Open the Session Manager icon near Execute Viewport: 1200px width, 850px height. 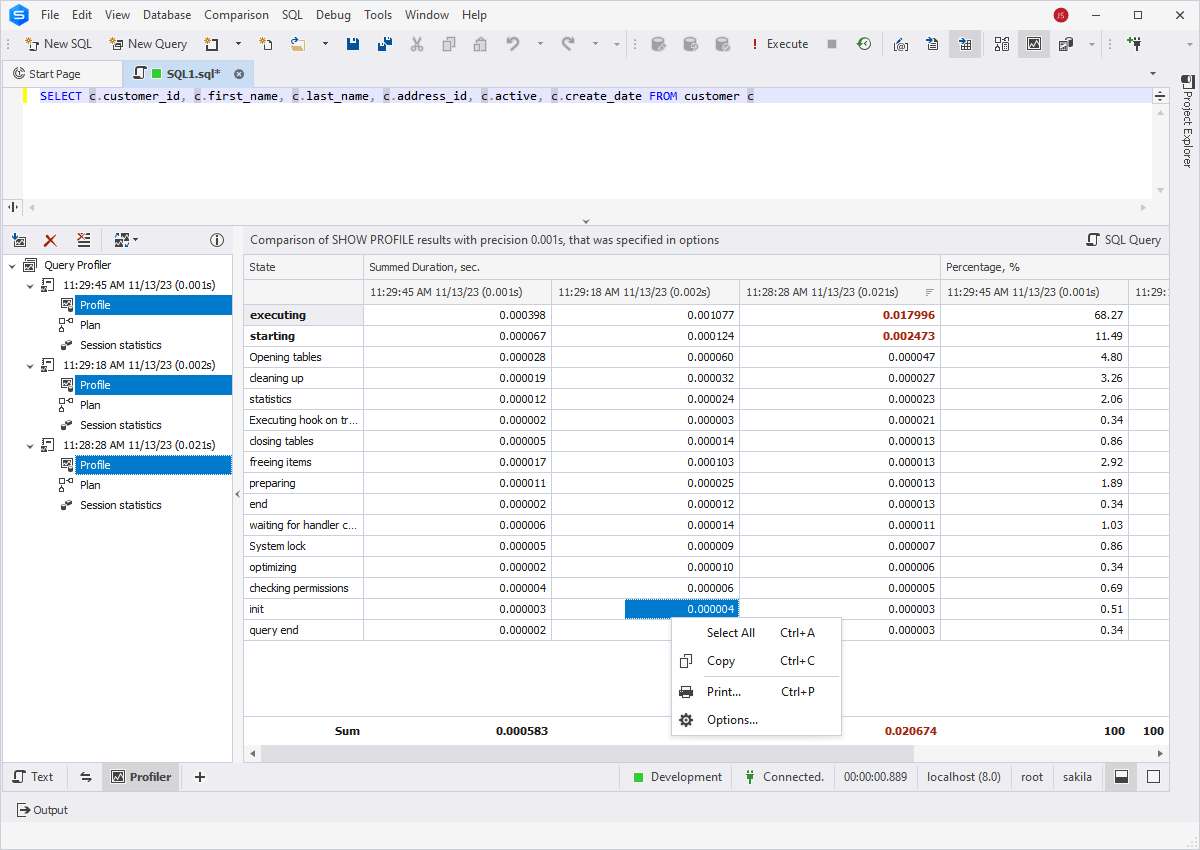point(864,44)
